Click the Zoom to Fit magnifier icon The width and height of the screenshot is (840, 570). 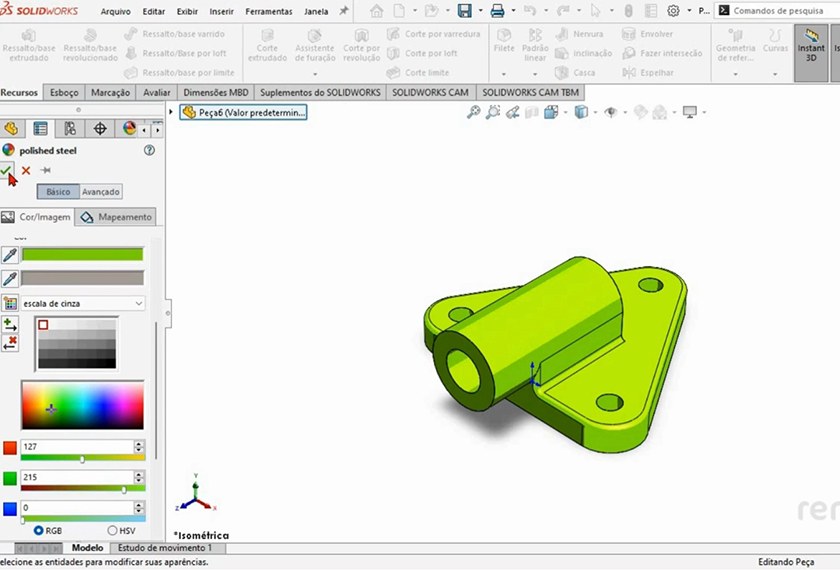click(x=474, y=113)
